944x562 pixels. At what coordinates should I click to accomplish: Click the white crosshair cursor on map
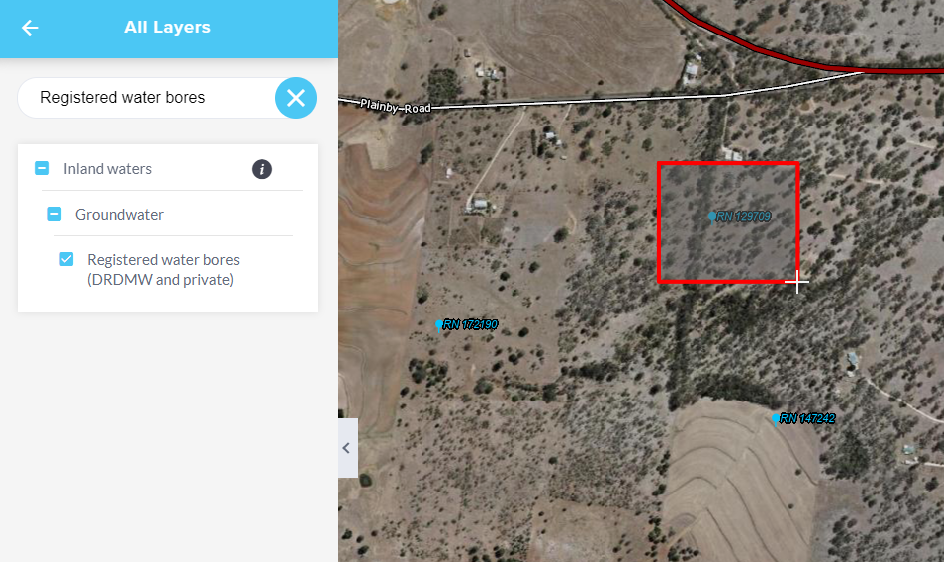click(797, 281)
